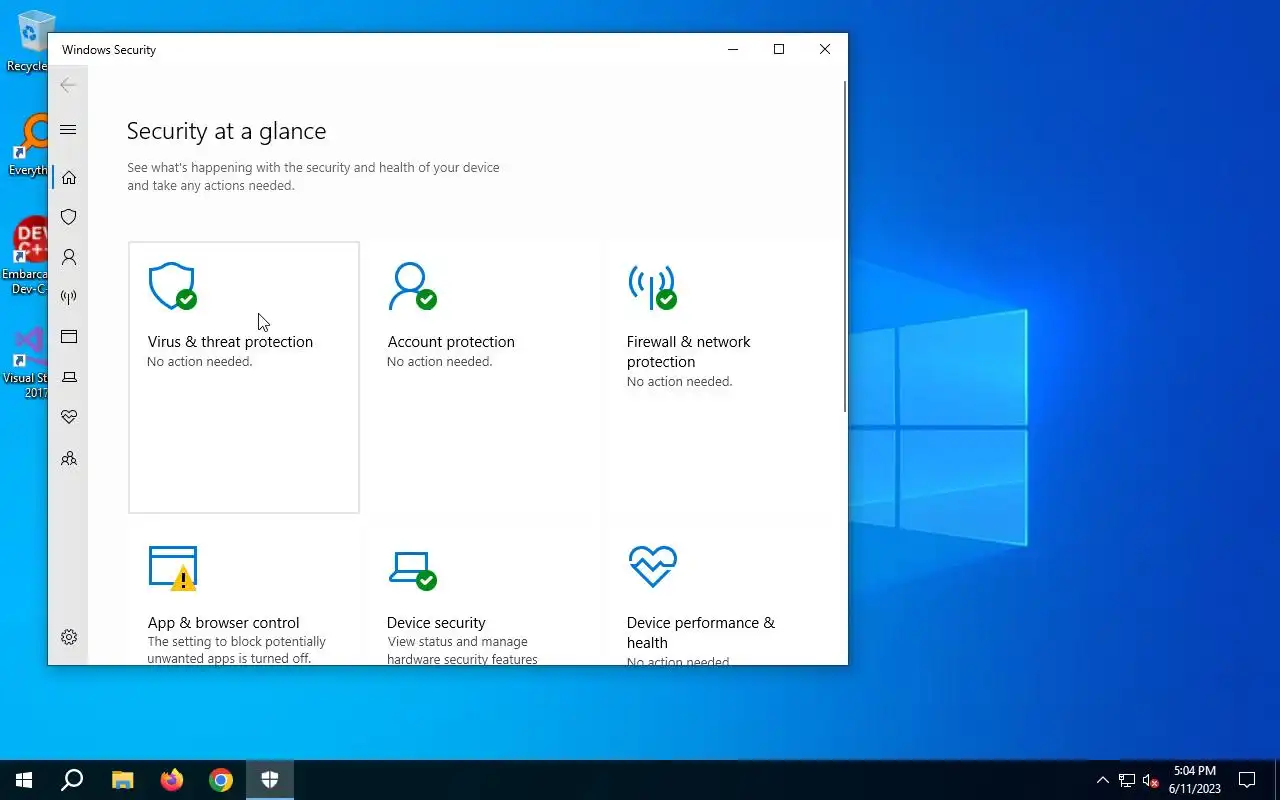1280x800 pixels.
Task: Open Virus & threat protection shield in sidebar
Action: coord(68,217)
